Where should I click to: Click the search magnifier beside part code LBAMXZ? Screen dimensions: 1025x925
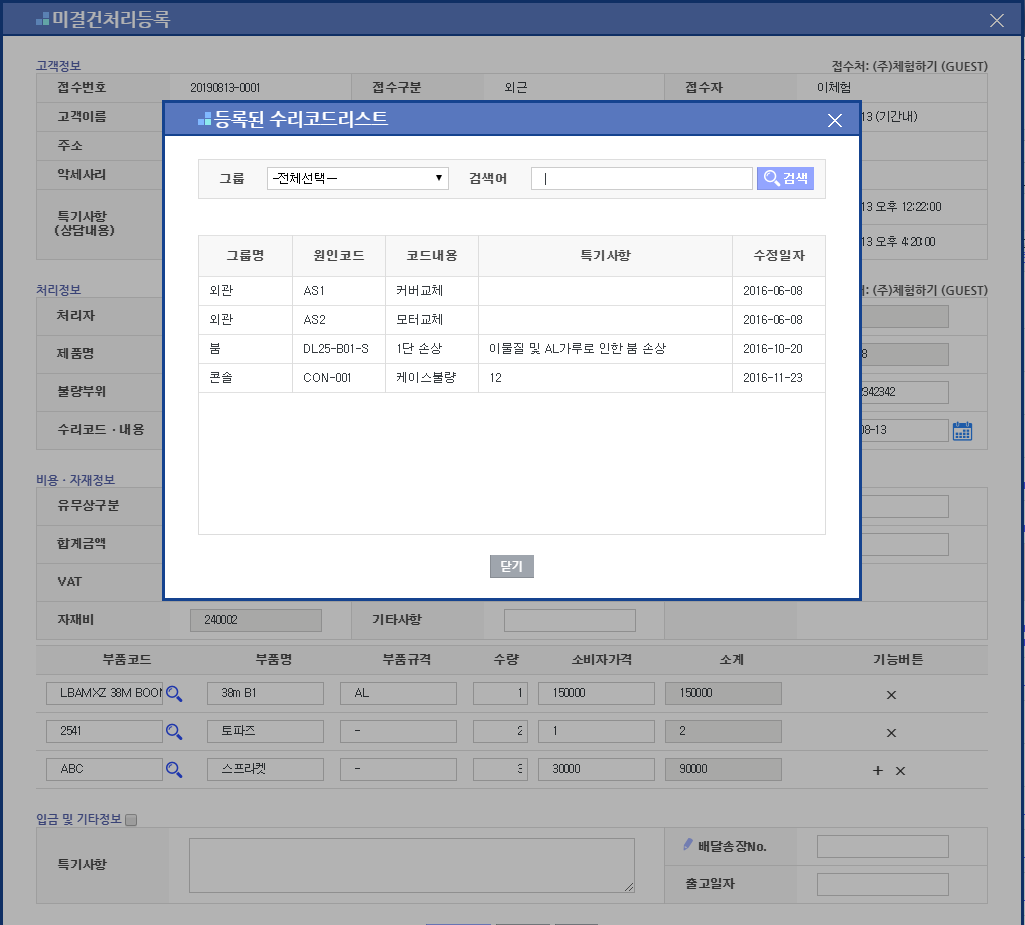click(174, 694)
